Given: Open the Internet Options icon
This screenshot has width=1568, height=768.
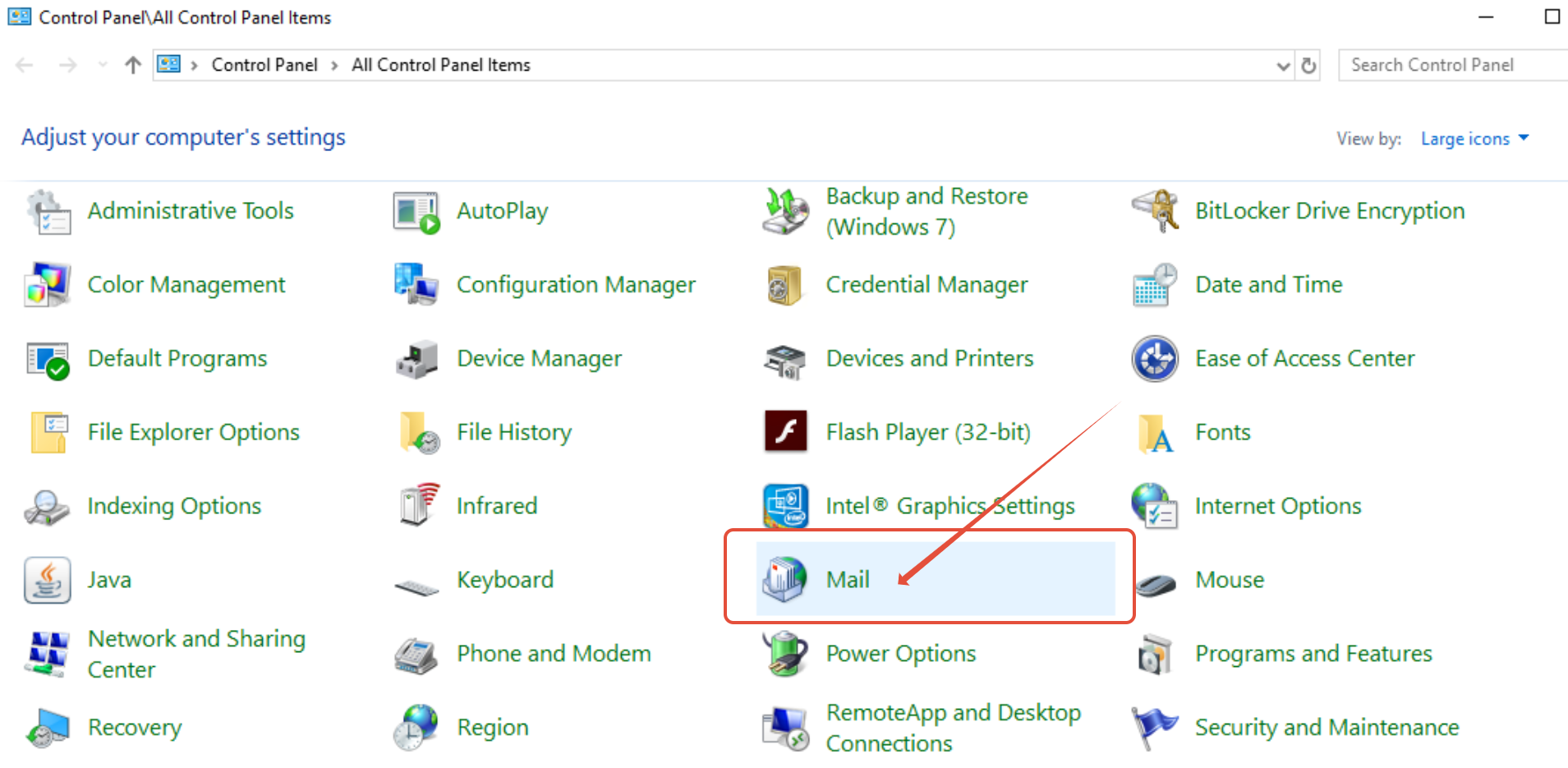Looking at the screenshot, I should [1155, 506].
